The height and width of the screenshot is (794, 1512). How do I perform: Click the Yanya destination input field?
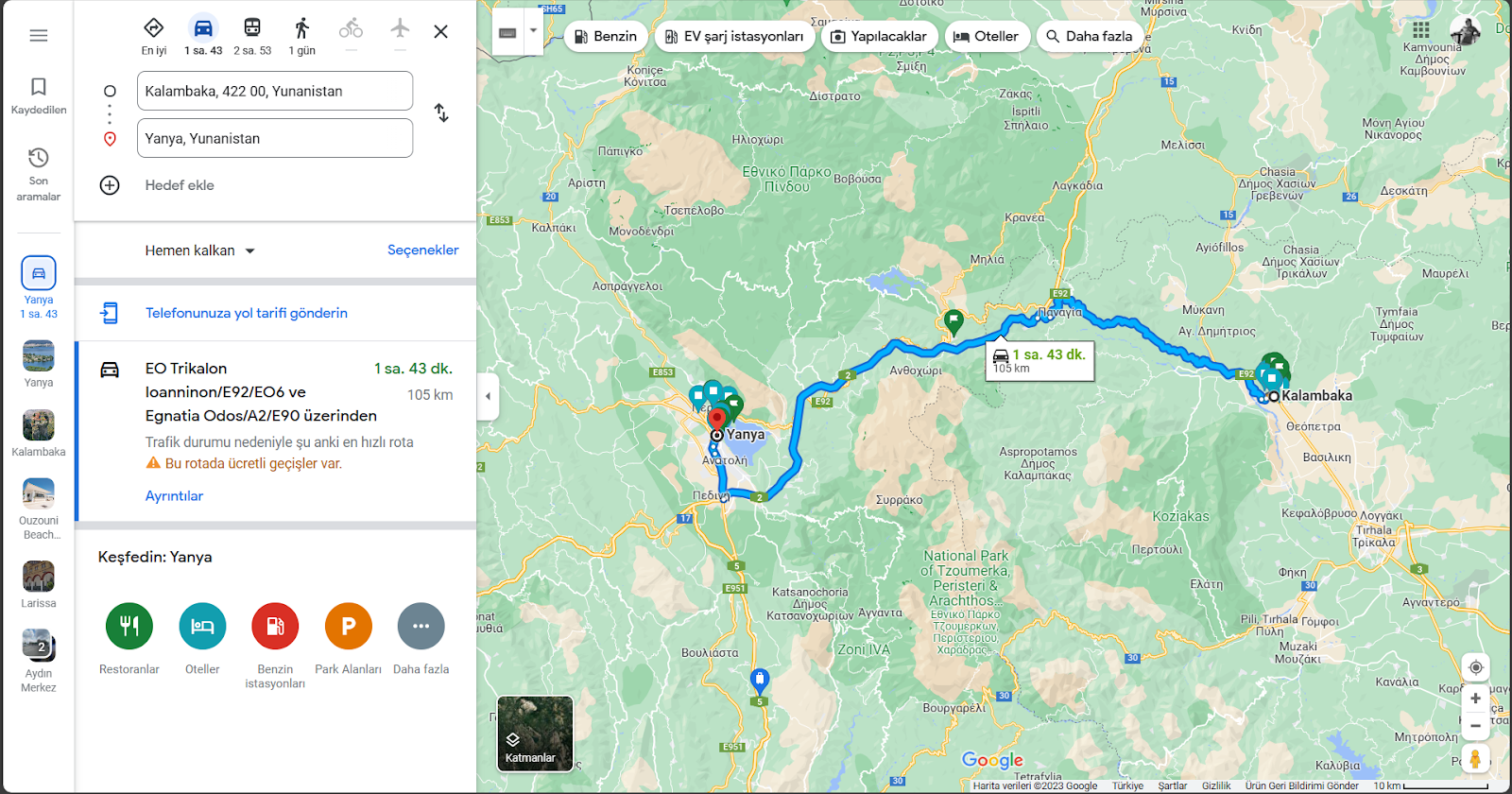275,138
